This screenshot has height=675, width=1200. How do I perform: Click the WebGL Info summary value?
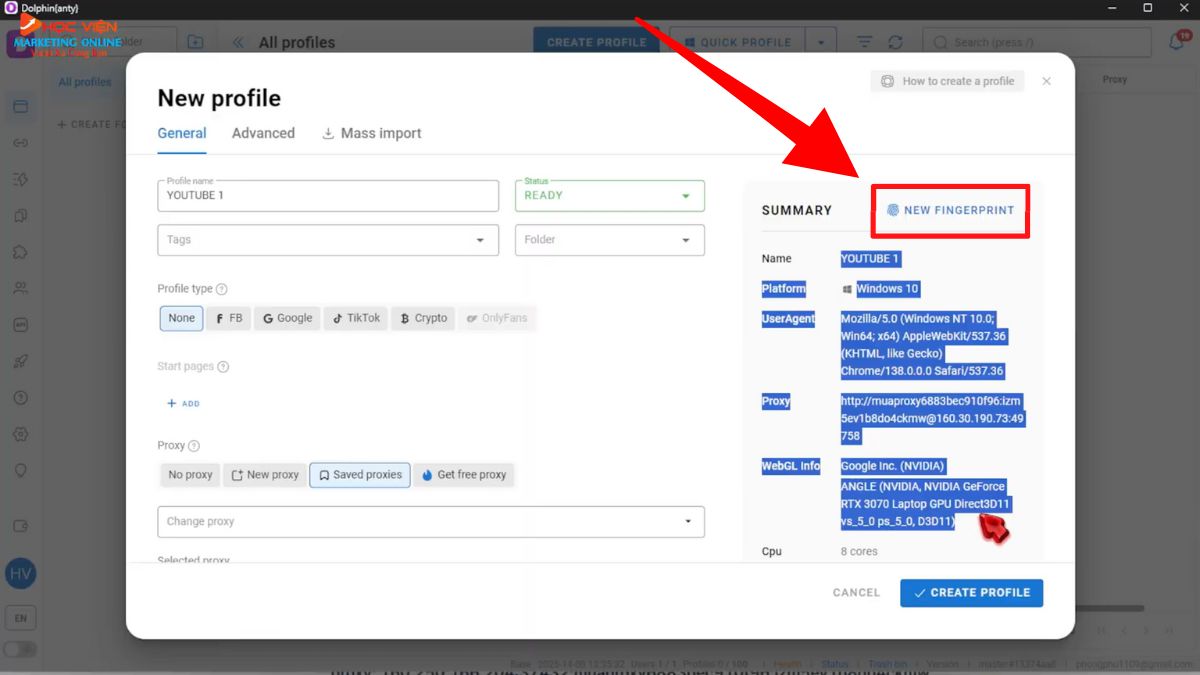[x=925, y=494]
